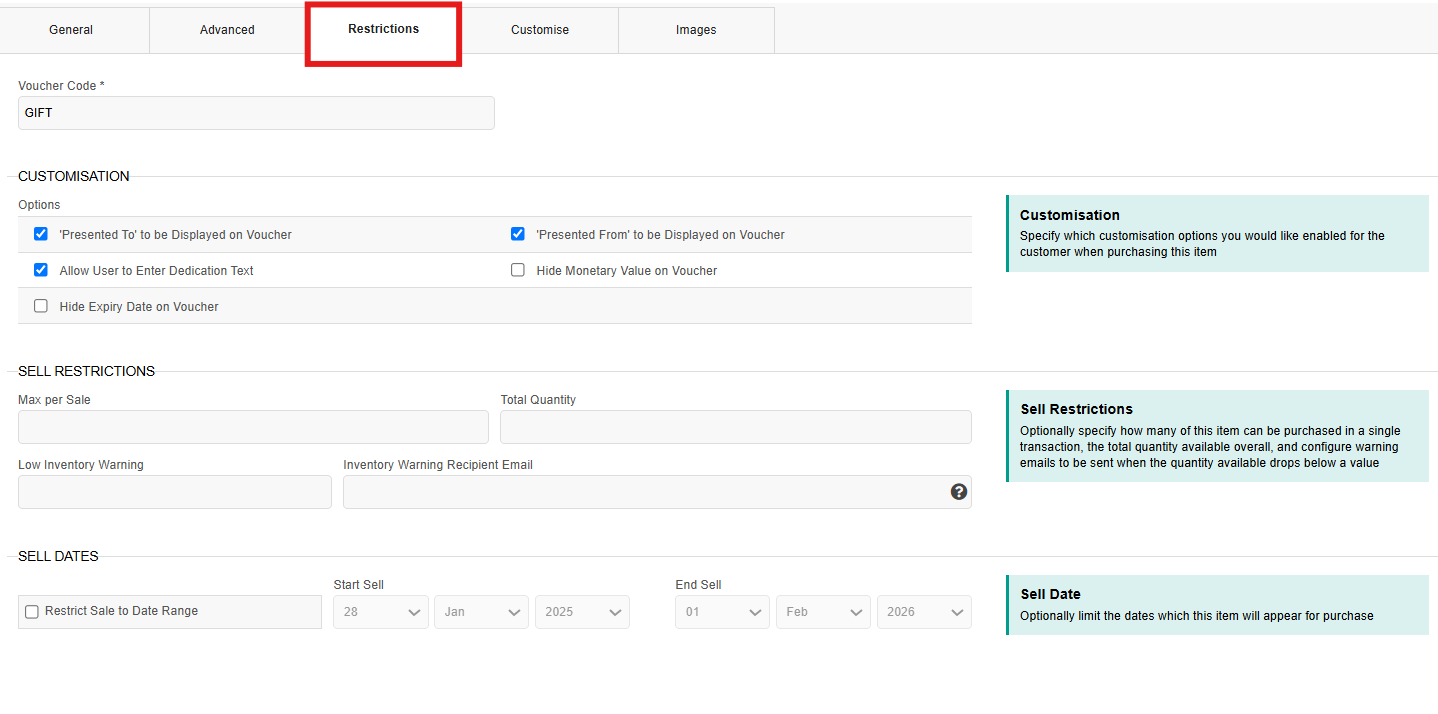1438x714 pixels.
Task: Open the Start Sell year dropdown
Action: [582, 612]
